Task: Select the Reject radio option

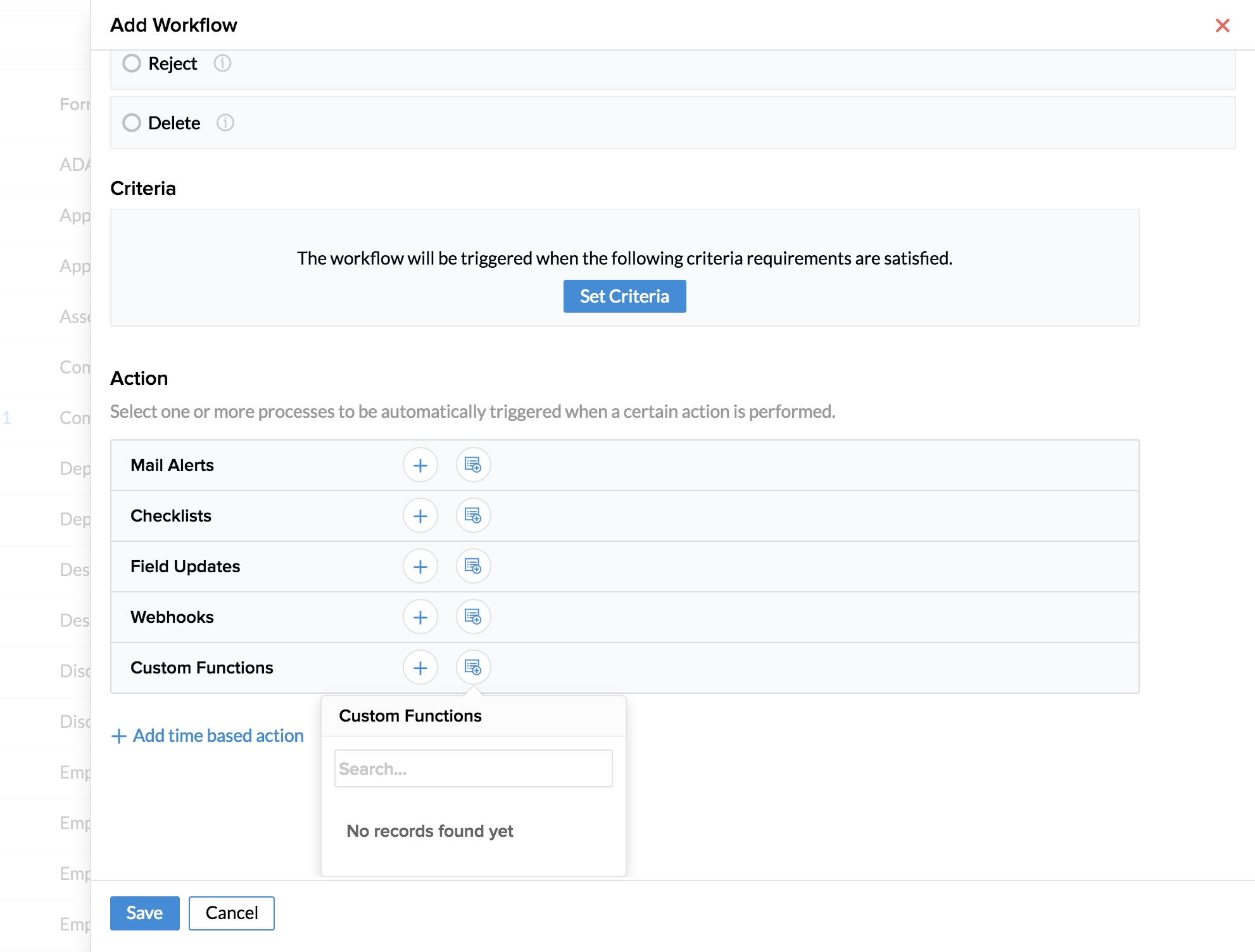Action: point(132,63)
